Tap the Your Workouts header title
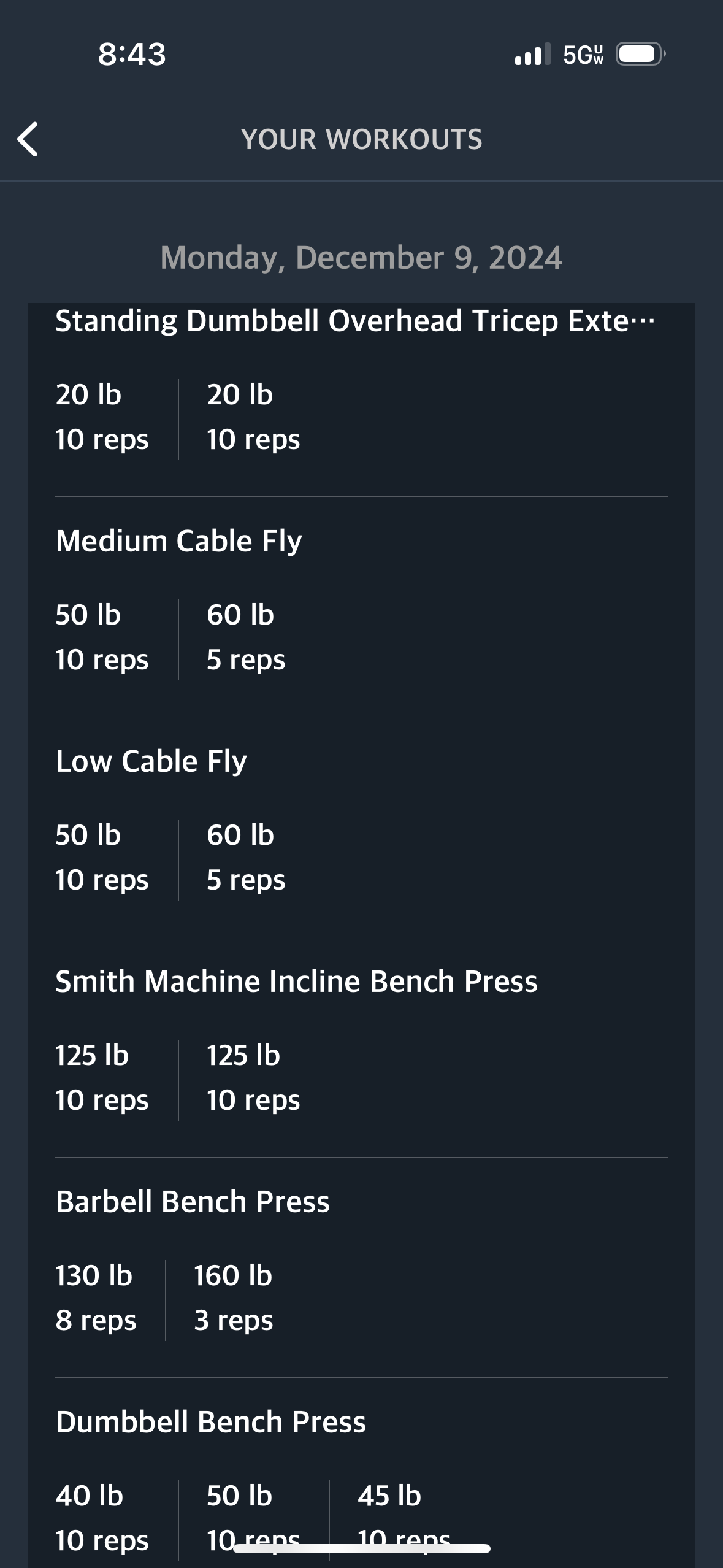Image resolution: width=723 pixels, height=1568 pixels. click(x=362, y=139)
